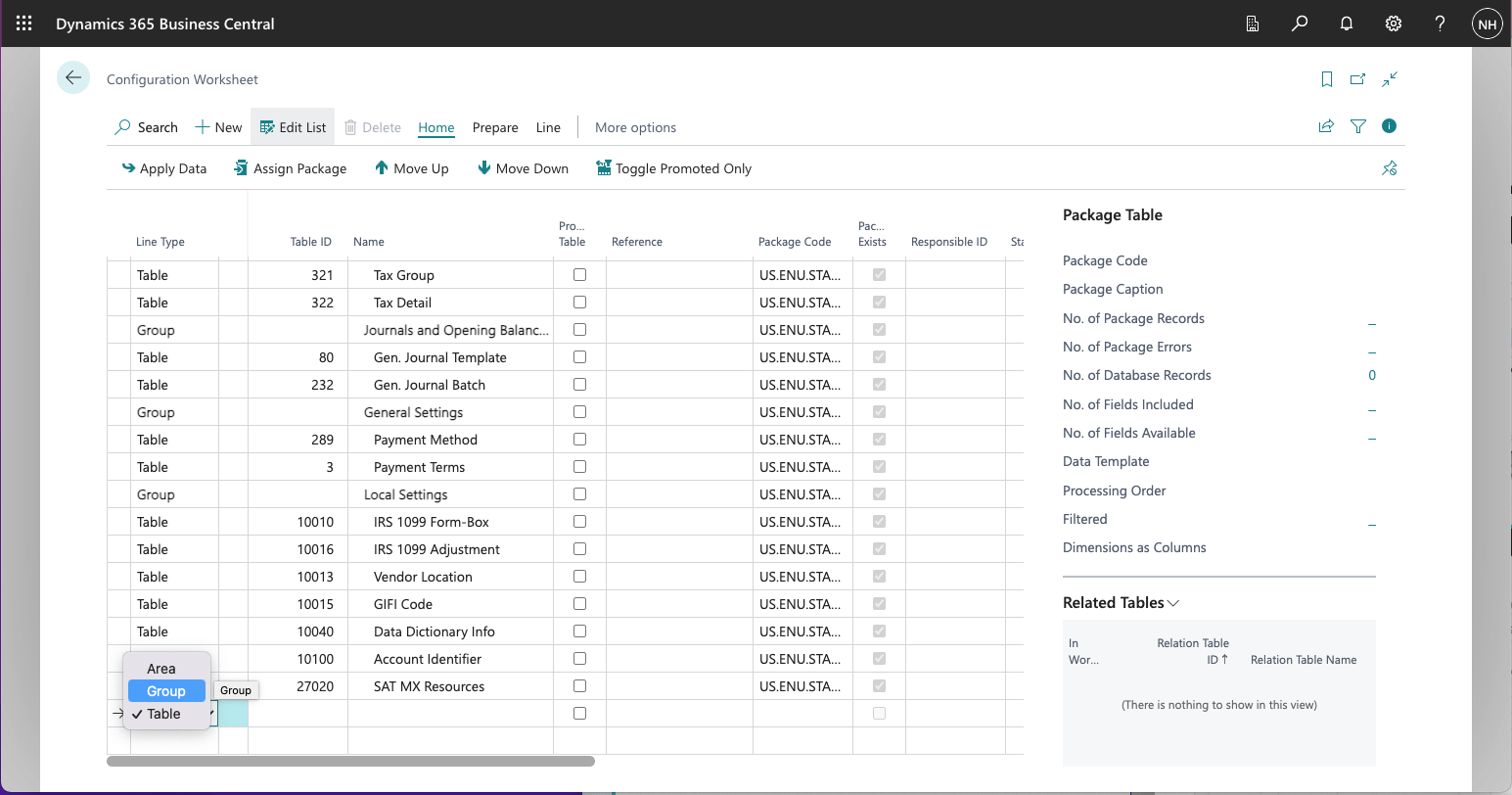Image resolution: width=1512 pixels, height=795 pixels.
Task: Toggle the FactBox information icon
Action: tap(1389, 126)
